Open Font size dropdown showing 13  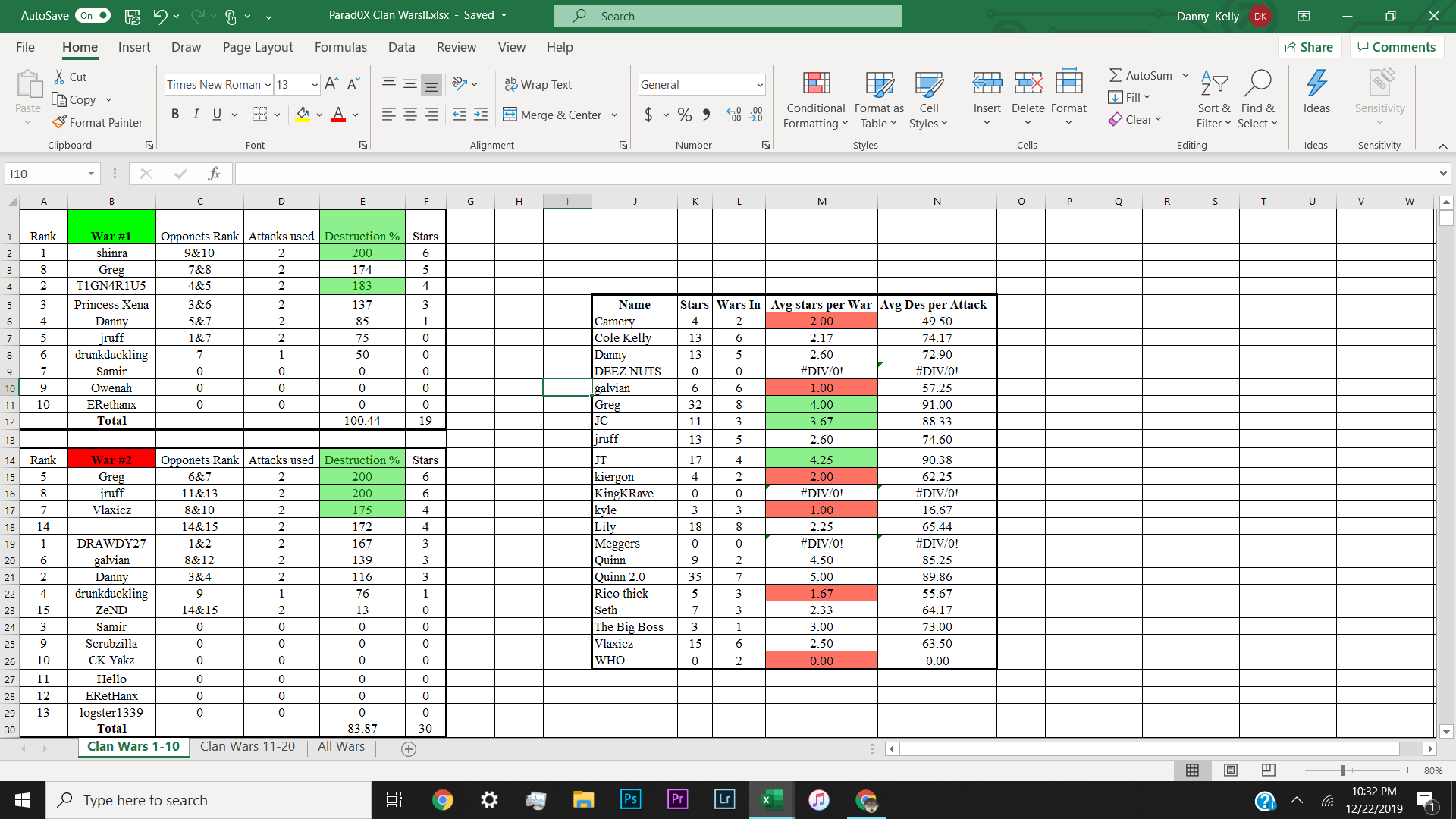(310, 84)
